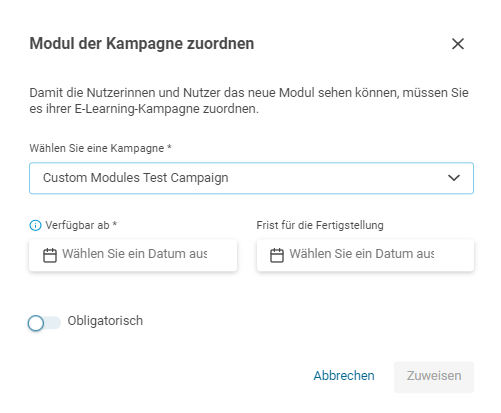Click the placeholder text in Verfügbar ab field
Viewport: 501px width, 413px height.
point(135,254)
